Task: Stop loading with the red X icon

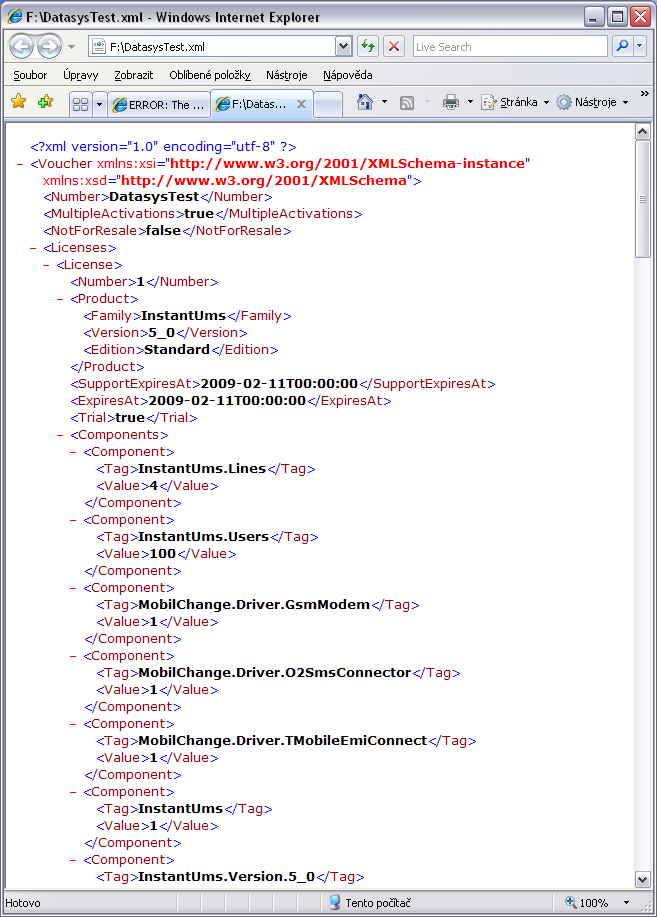Action: coord(394,46)
